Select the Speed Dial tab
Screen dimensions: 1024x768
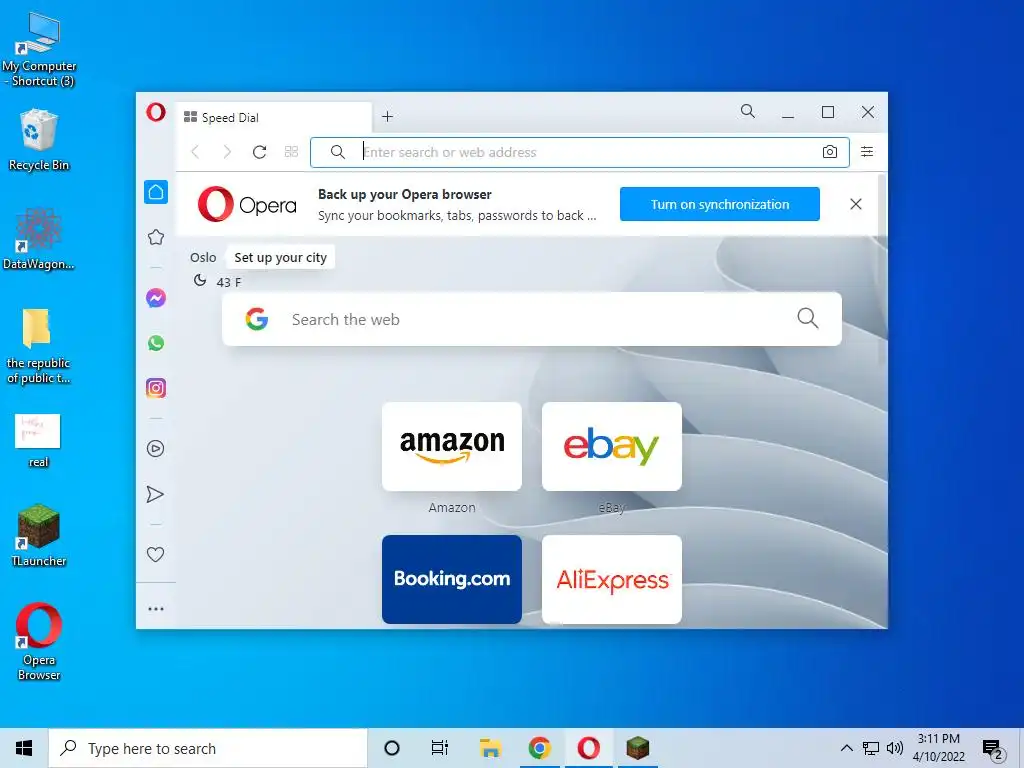[x=274, y=118]
